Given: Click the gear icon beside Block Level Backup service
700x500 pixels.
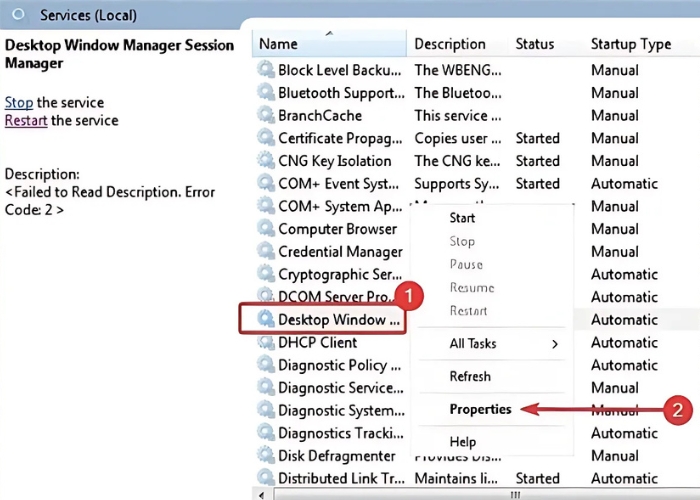Looking at the screenshot, I should pyautogui.click(x=265, y=70).
